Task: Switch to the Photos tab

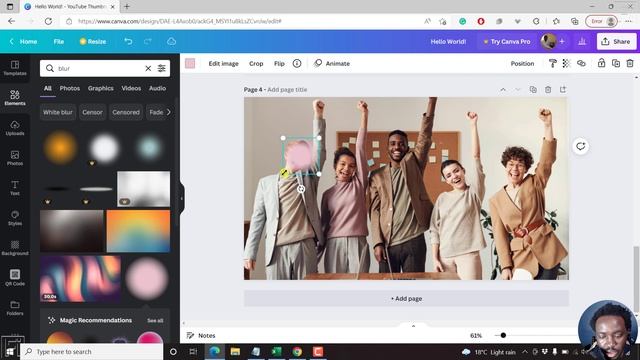Action: point(70,88)
